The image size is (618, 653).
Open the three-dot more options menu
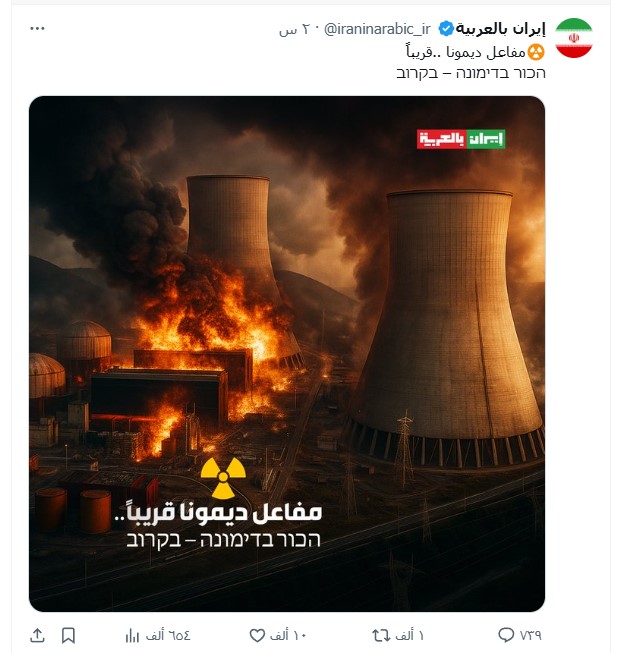click(x=37, y=29)
